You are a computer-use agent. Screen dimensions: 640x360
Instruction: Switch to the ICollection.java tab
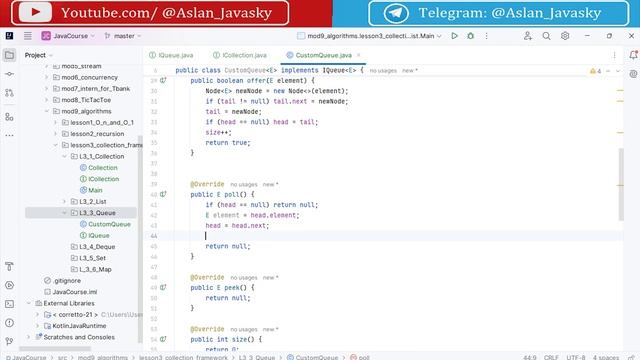pyautogui.click(x=240, y=55)
